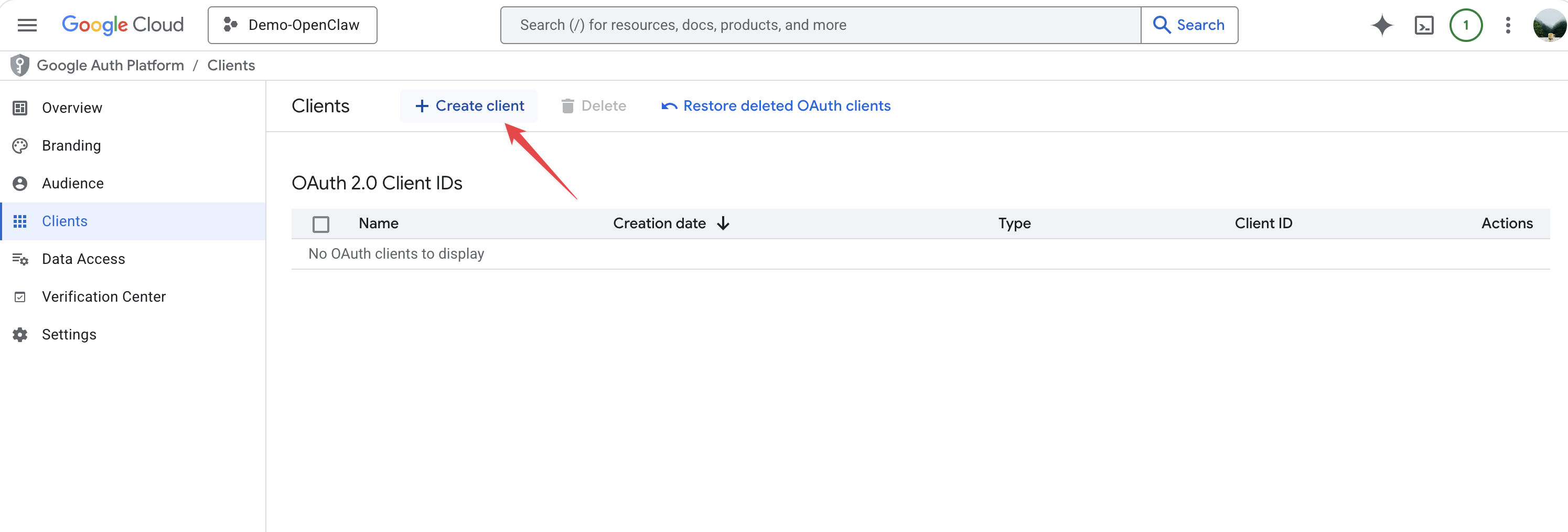Open Overview from the sidebar
Image resolution: width=1568 pixels, height=532 pixels.
(x=72, y=108)
